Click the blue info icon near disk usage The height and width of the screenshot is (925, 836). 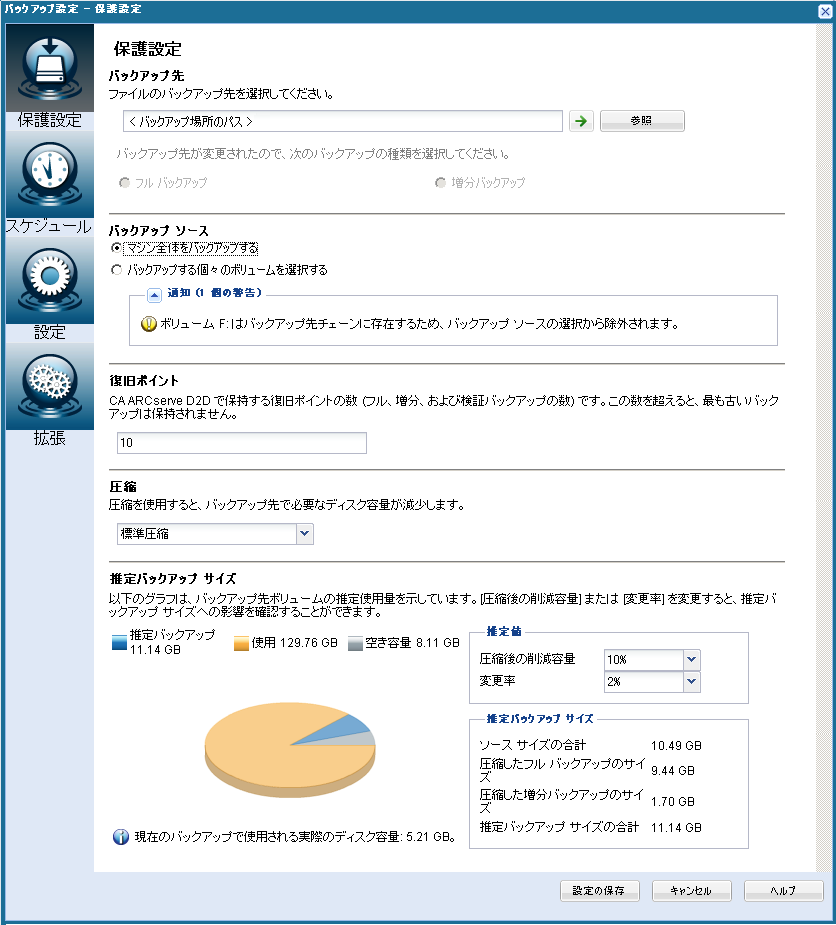[x=121, y=837]
